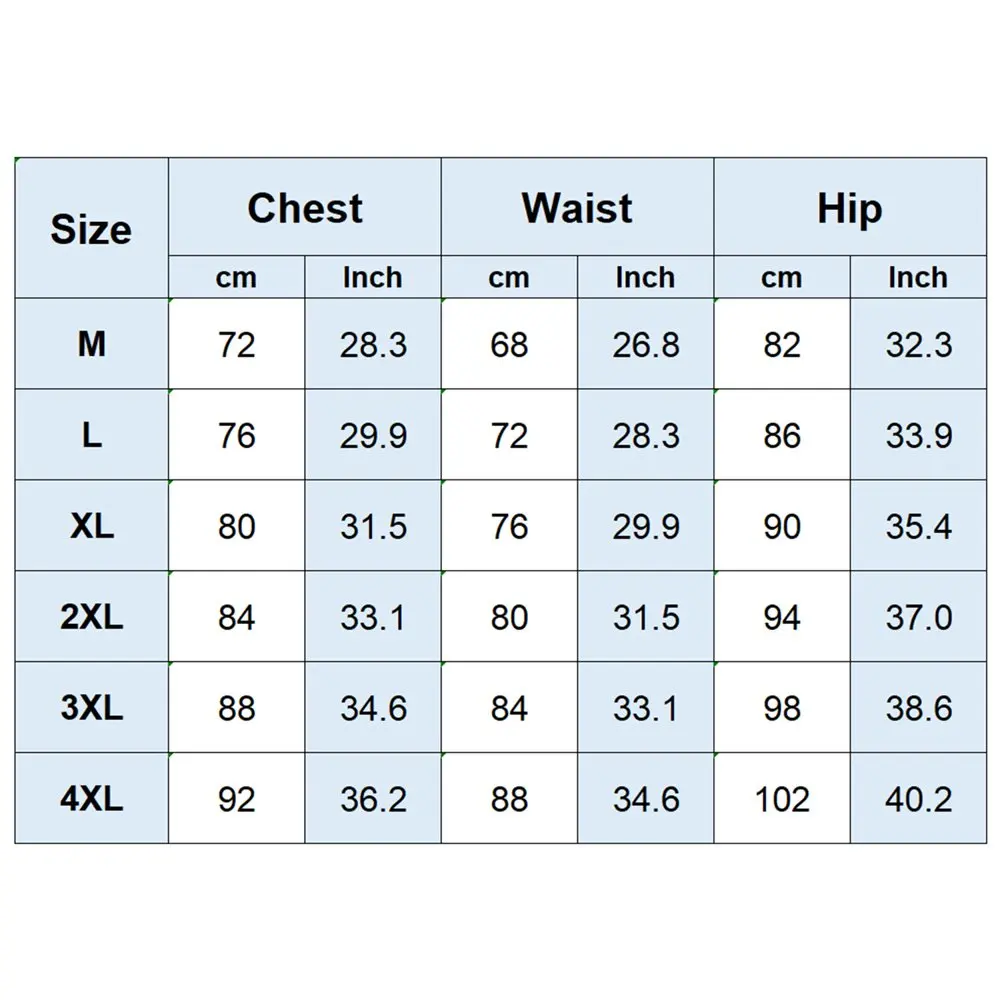Screen dimensions: 1000x1000
Task: Select the 2XL size row label
Action: (91, 617)
